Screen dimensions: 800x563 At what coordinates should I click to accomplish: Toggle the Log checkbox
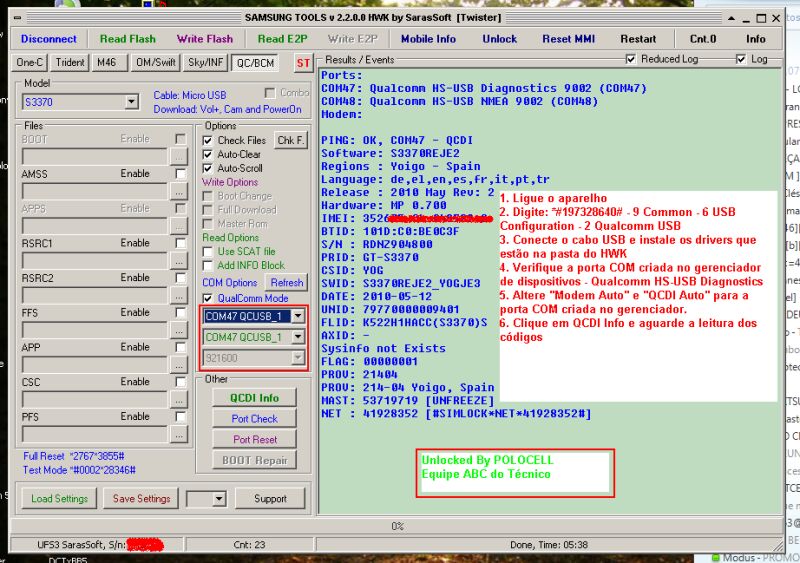(x=741, y=59)
